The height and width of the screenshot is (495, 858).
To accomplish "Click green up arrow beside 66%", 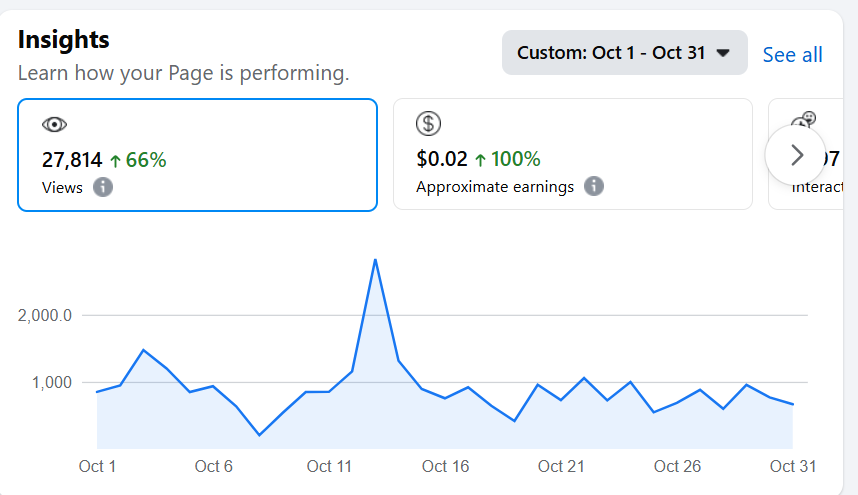I will pos(115,159).
